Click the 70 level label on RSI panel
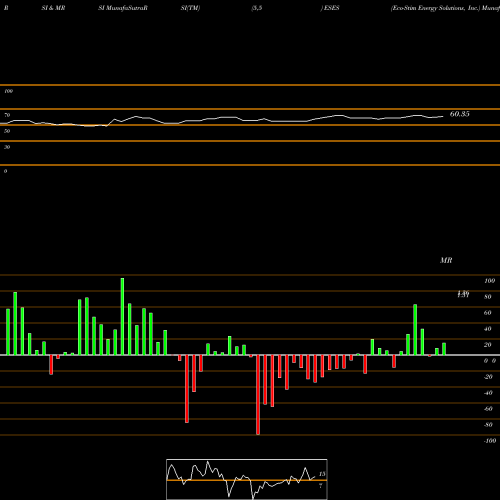The height and width of the screenshot is (500, 500). tap(7, 115)
